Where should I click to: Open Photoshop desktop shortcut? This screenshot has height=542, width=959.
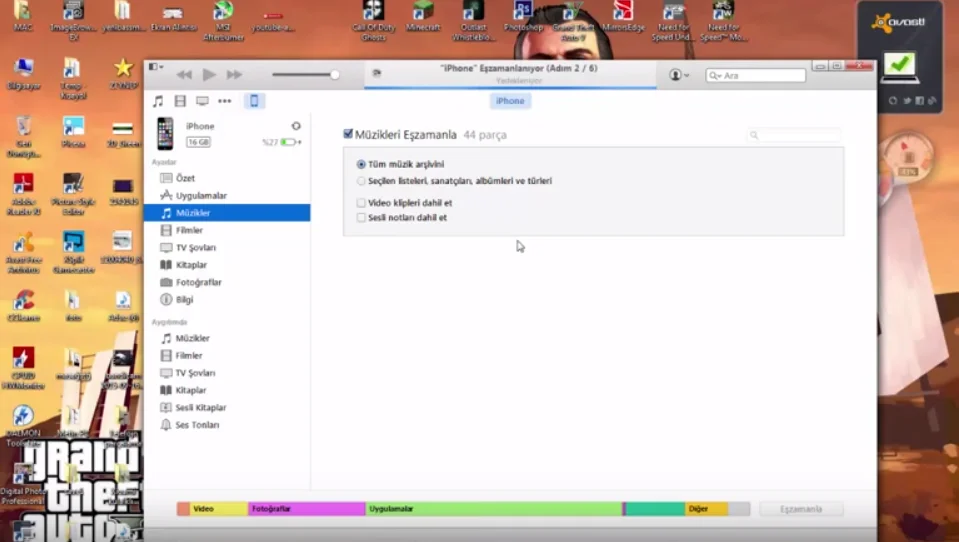tap(524, 17)
